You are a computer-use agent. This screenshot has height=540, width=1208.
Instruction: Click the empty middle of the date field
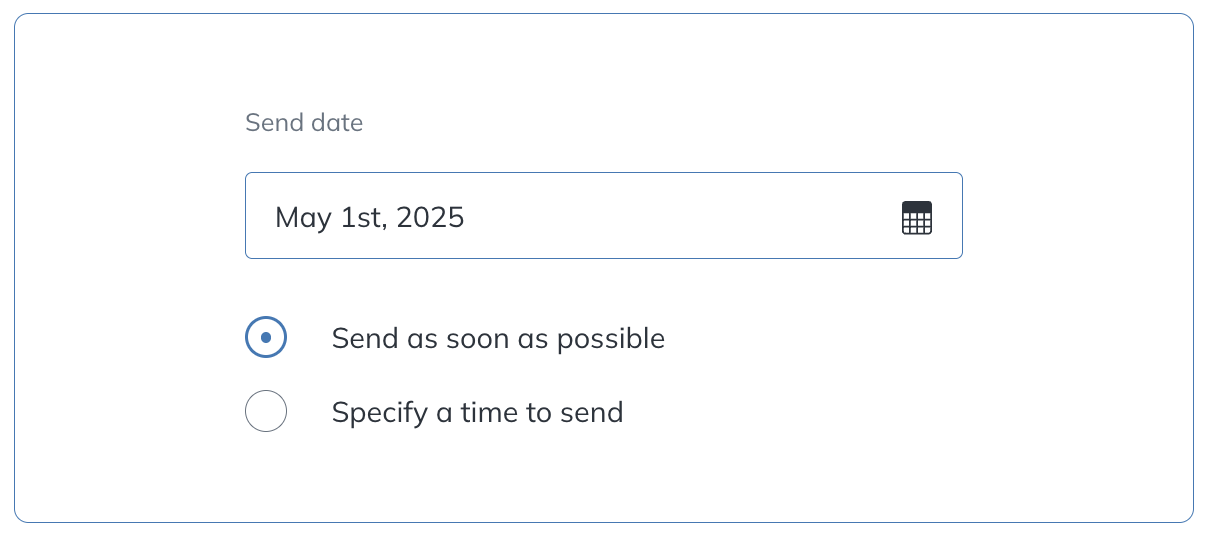680,216
